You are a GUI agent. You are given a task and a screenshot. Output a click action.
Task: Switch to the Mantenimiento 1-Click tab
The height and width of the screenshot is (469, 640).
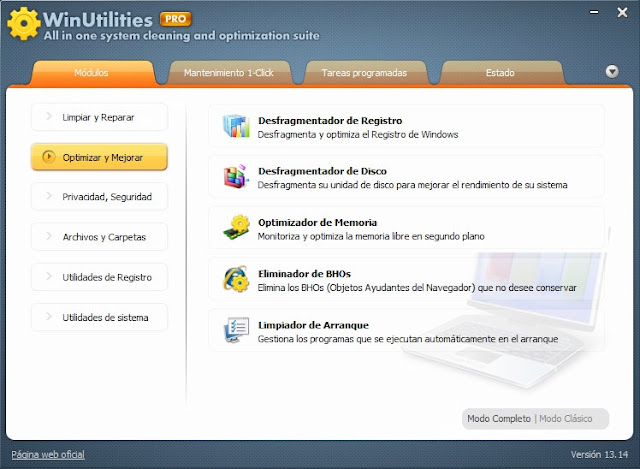(229, 73)
